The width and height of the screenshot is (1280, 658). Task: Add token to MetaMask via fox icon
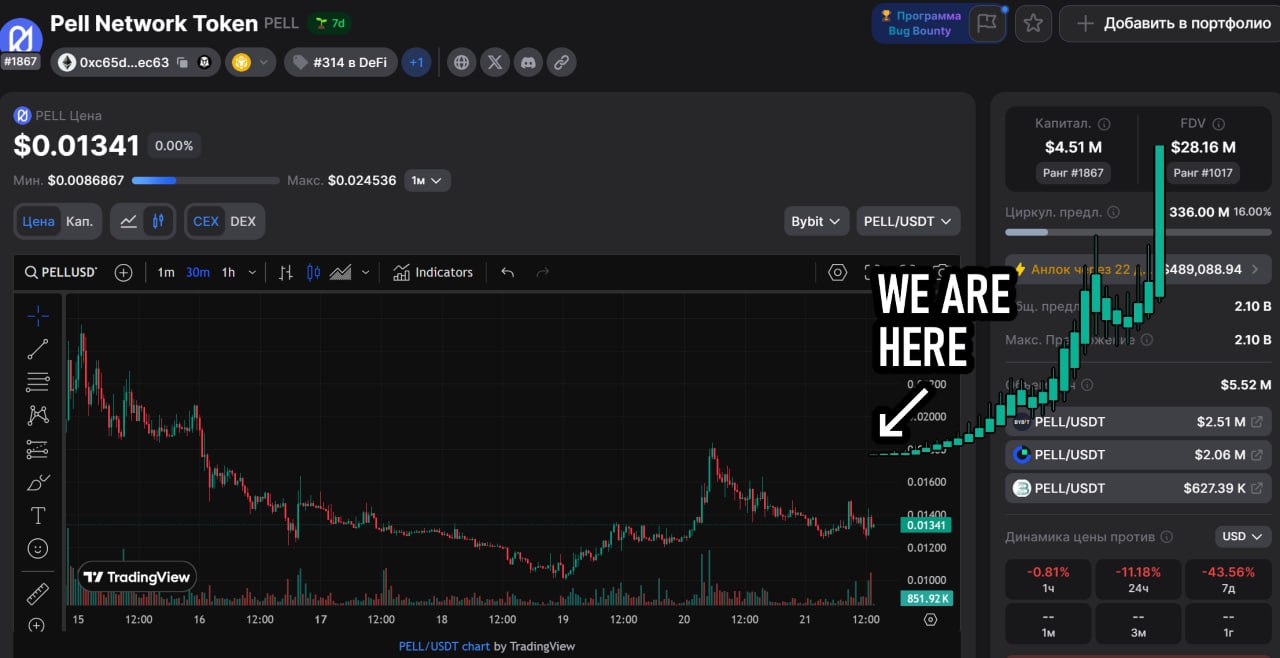pyautogui.click(x=204, y=62)
